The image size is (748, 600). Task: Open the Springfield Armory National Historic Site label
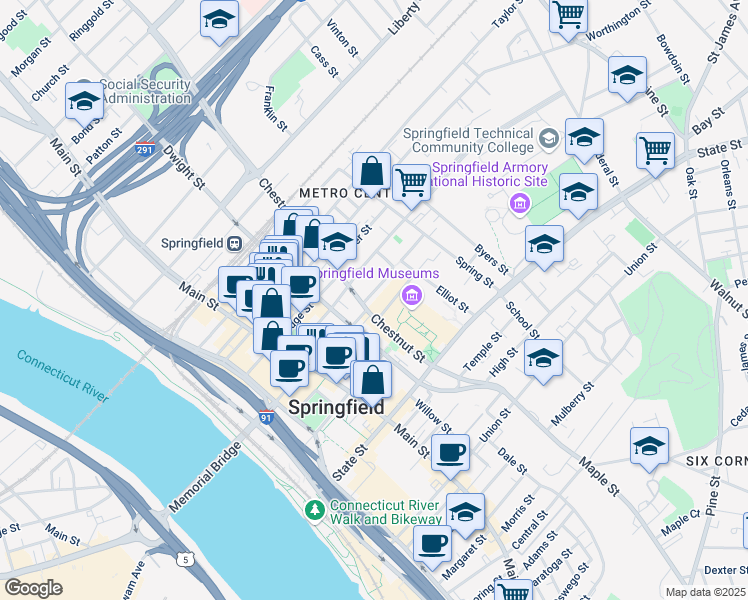(x=489, y=175)
